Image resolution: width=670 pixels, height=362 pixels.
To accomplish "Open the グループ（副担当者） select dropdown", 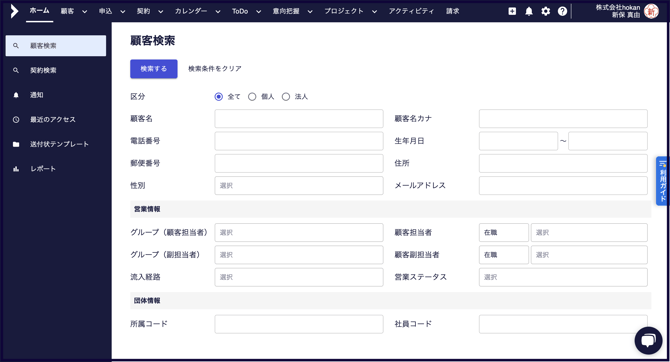I will (299, 255).
